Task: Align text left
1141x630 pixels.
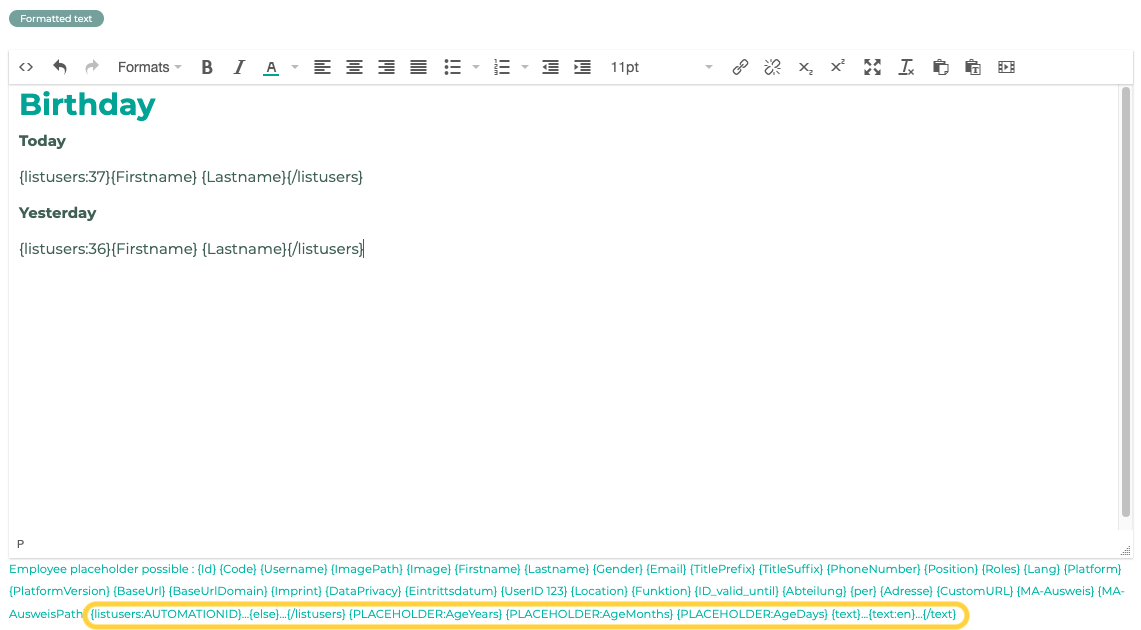Action: (x=322, y=67)
